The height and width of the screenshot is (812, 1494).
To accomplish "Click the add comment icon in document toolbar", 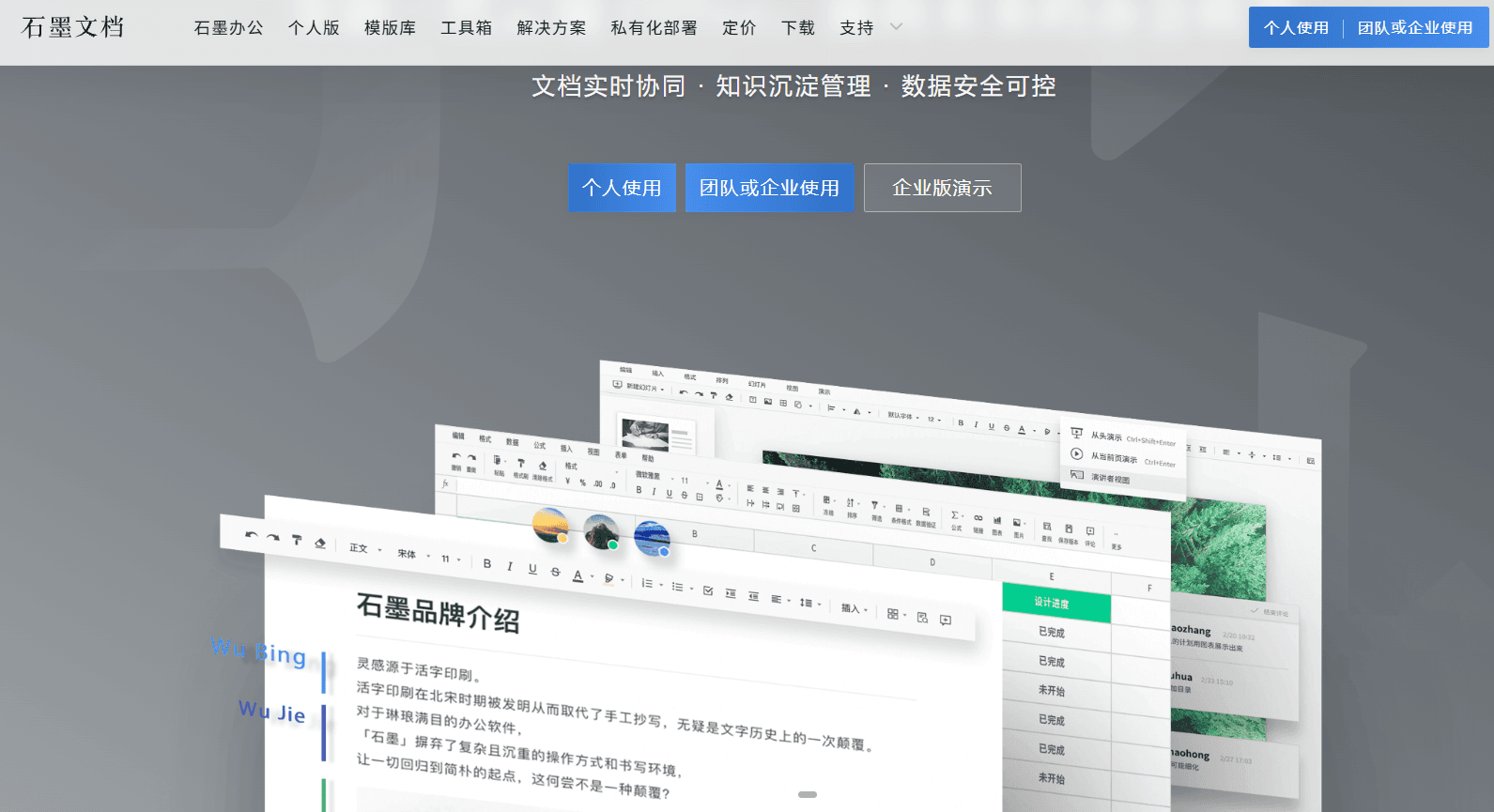I will 946,620.
